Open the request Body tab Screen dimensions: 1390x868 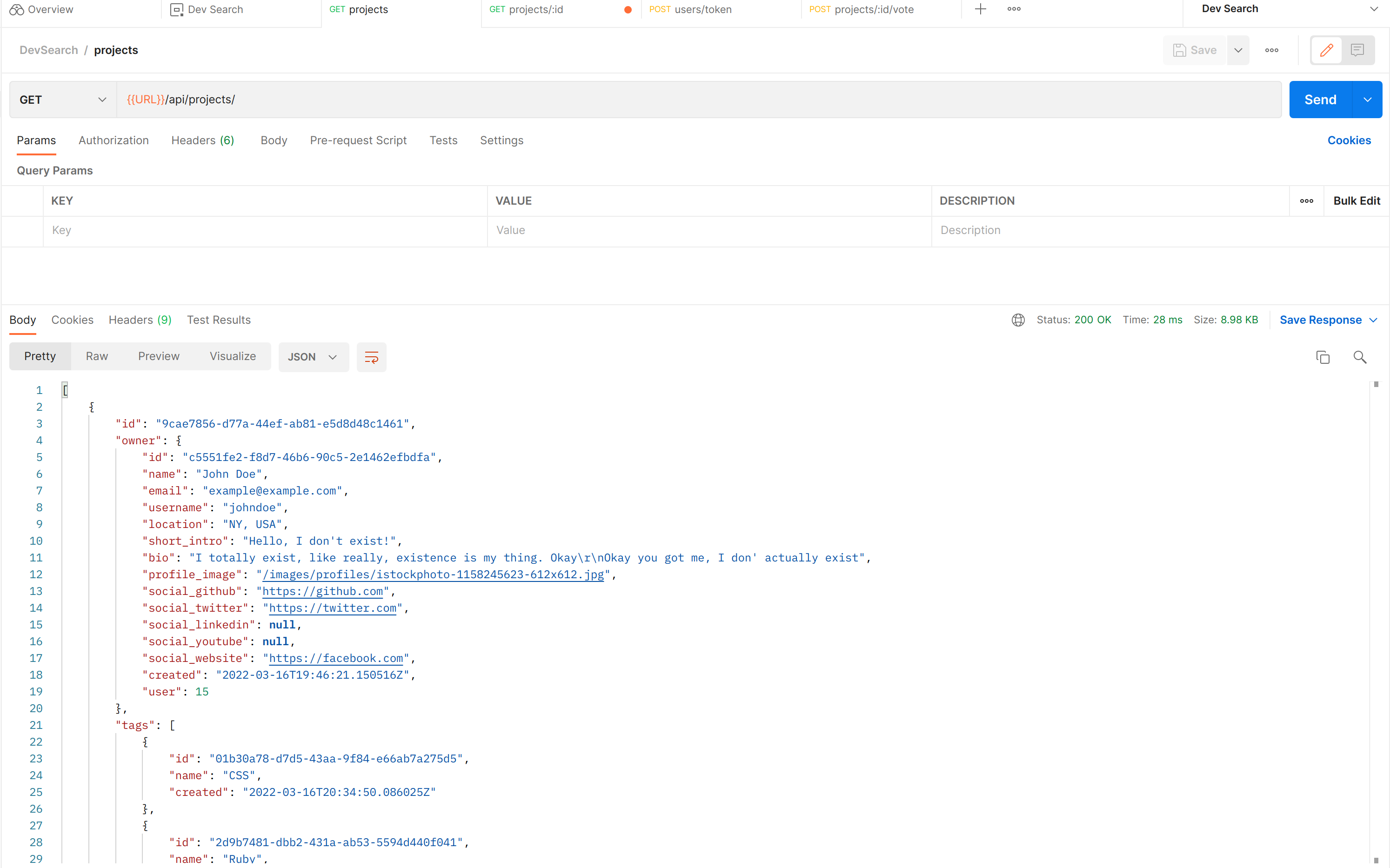click(274, 140)
